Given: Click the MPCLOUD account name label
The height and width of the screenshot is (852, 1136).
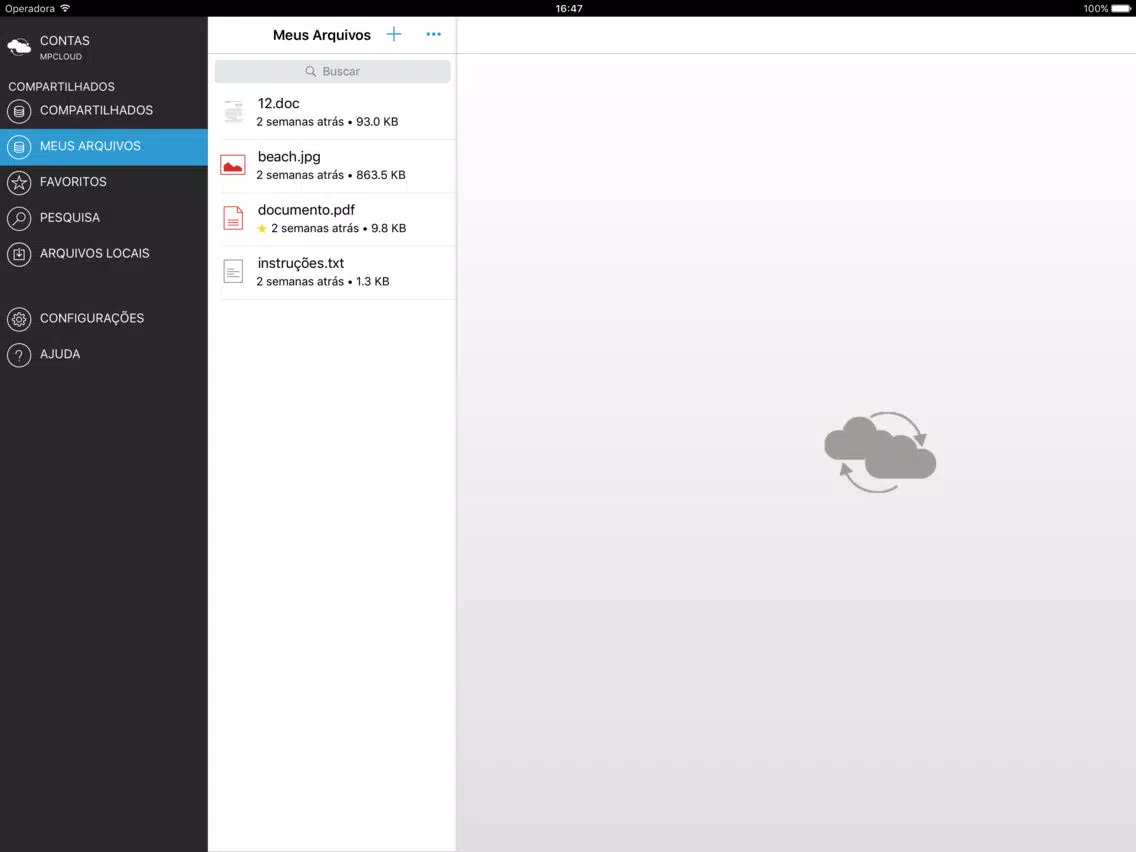Looking at the screenshot, I should 61,57.
